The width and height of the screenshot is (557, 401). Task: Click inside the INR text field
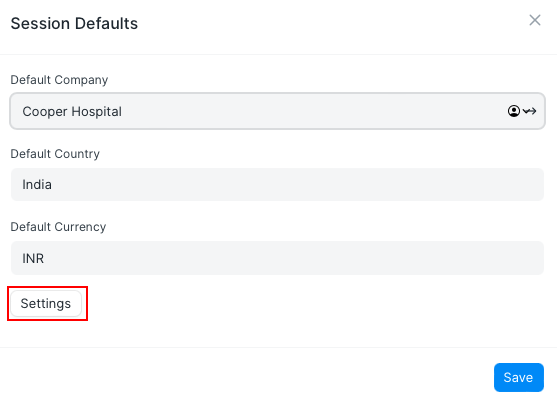coord(277,258)
